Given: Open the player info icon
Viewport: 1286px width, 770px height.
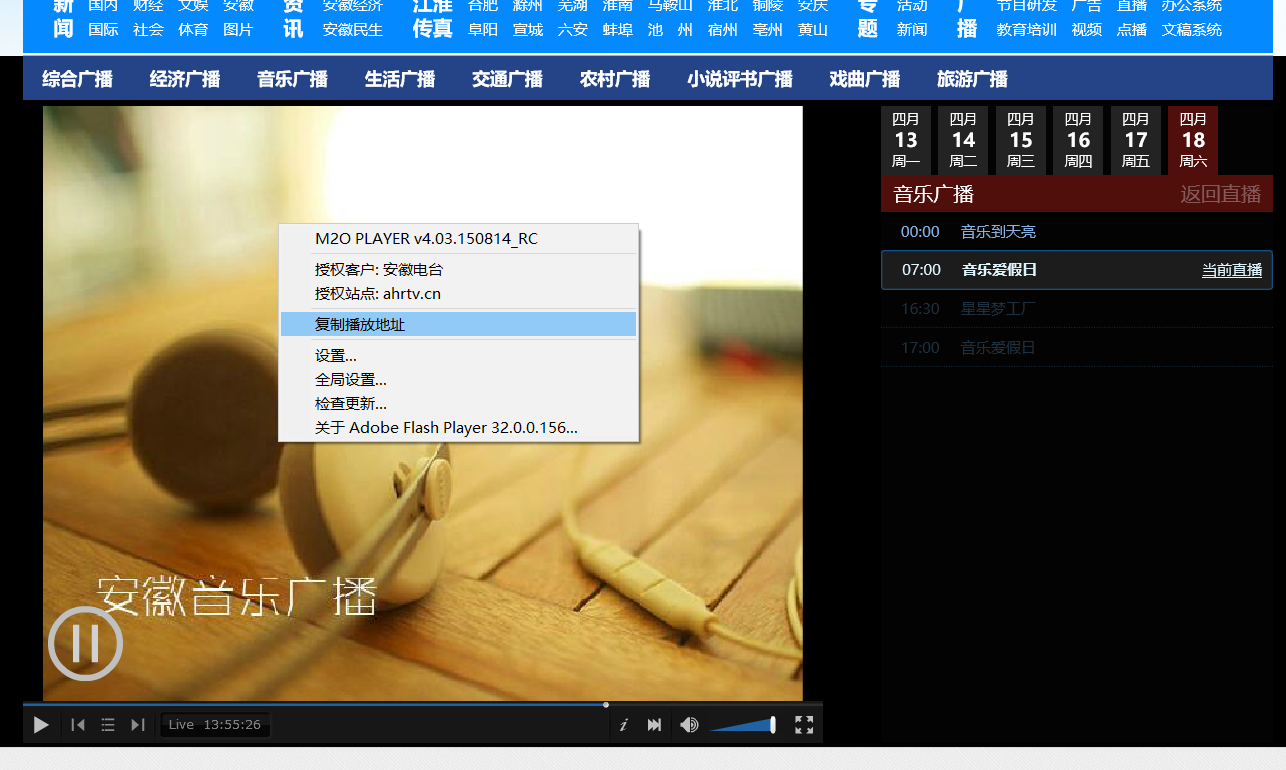Looking at the screenshot, I should click(x=624, y=725).
